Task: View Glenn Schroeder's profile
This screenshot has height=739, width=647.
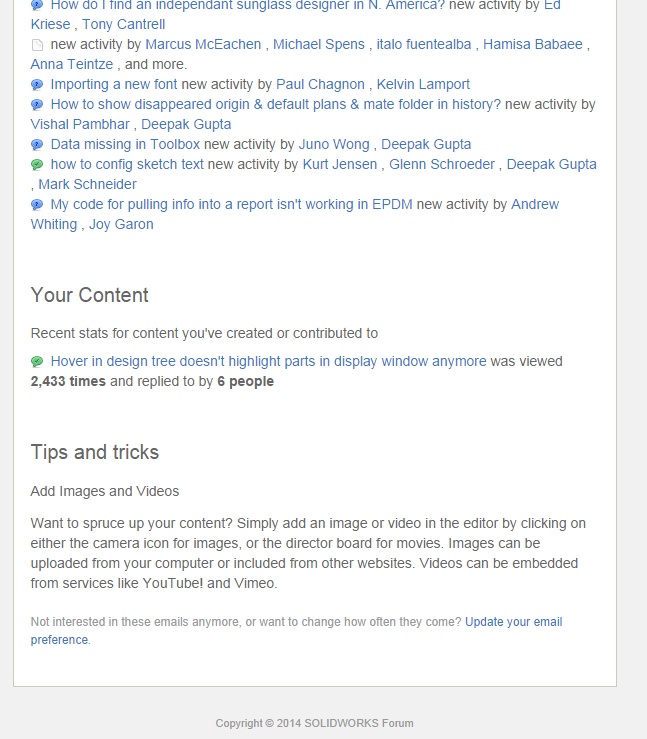Action: point(442,164)
